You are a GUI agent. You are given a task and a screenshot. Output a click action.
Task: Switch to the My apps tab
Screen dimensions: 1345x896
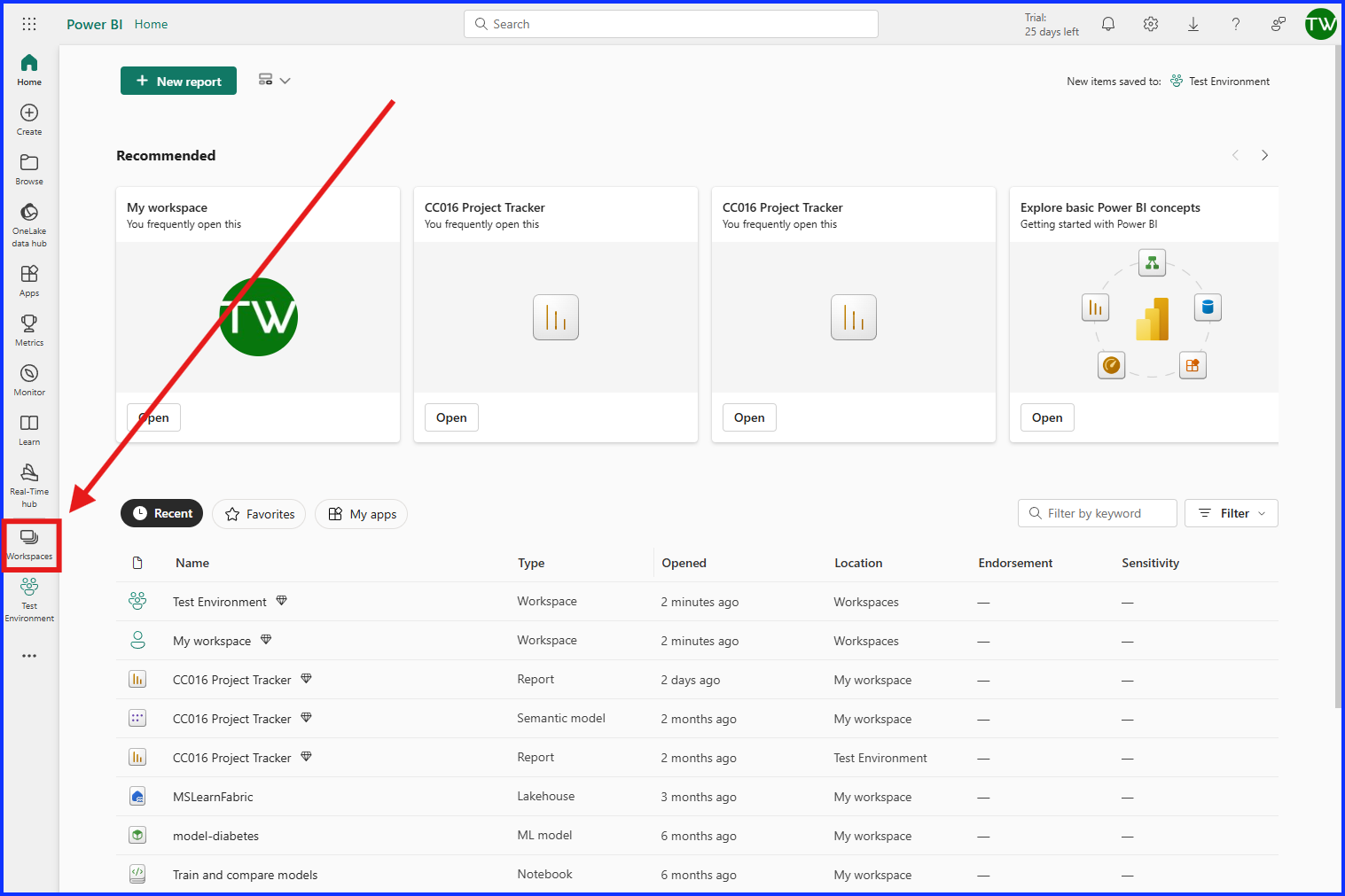361,513
